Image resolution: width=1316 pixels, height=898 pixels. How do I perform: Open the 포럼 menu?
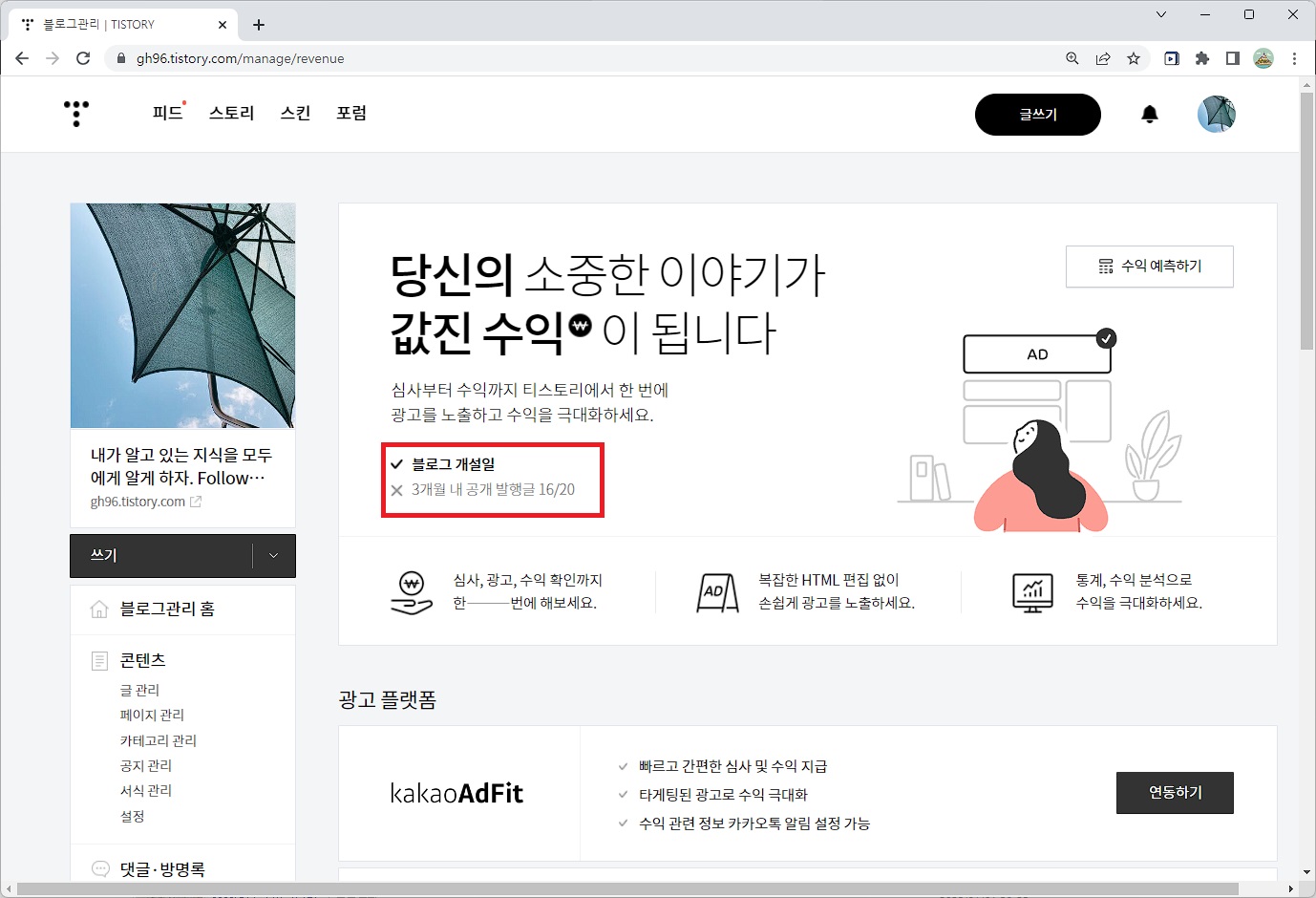click(351, 113)
